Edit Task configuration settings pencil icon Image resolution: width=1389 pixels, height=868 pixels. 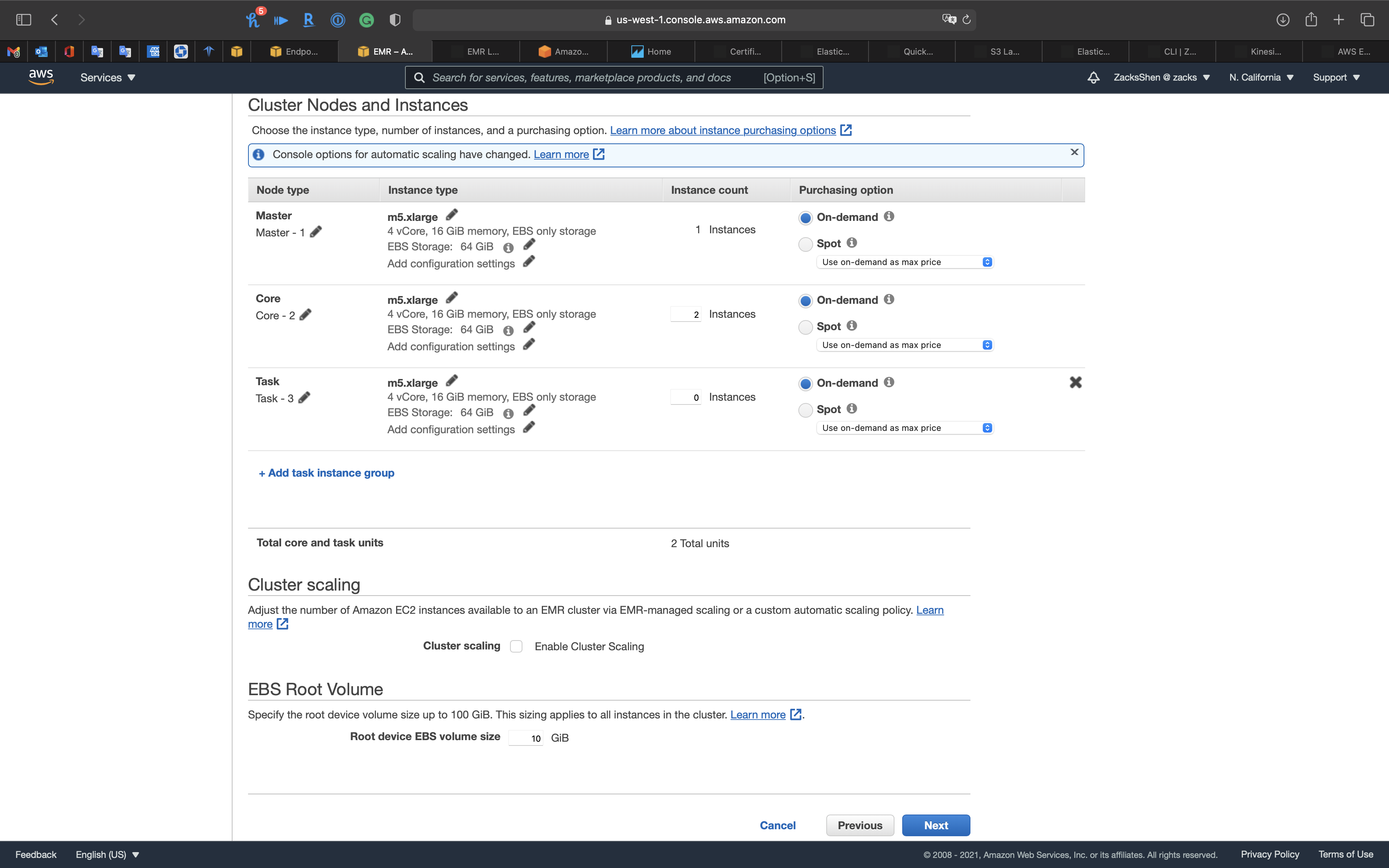click(x=529, y=428)
